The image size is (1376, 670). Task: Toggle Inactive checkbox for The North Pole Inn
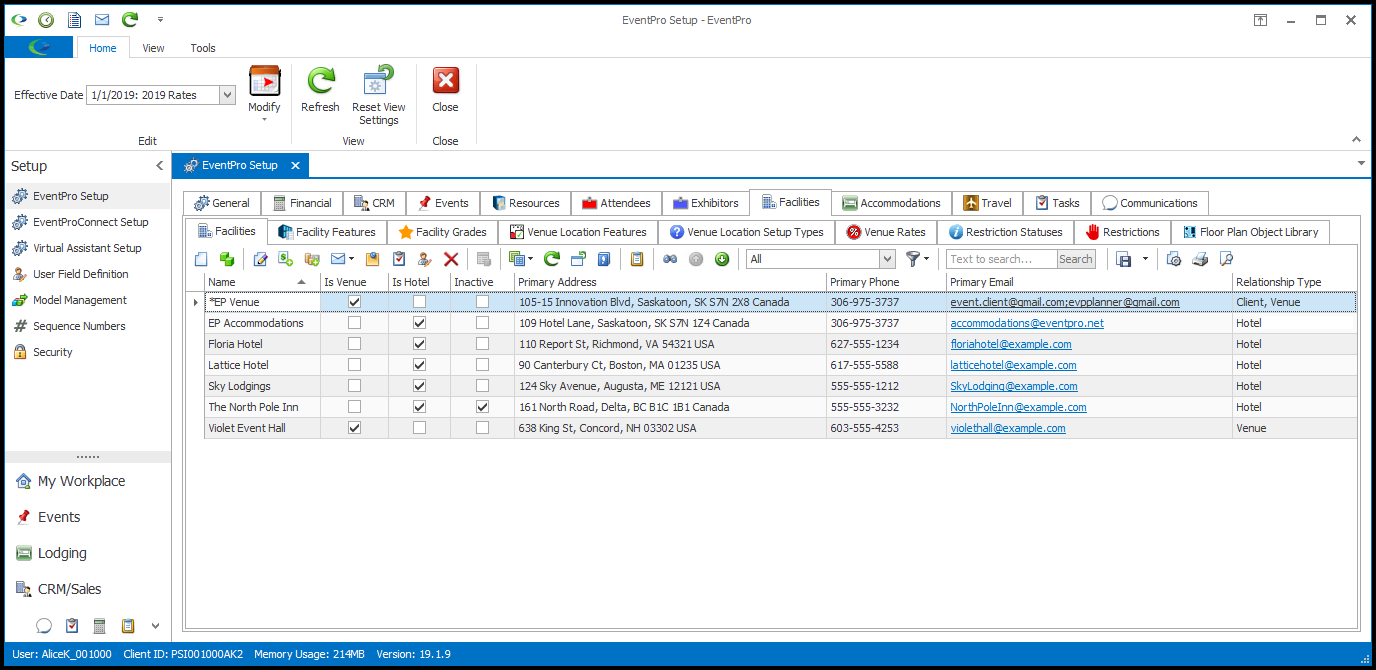(x=483, y=407)
